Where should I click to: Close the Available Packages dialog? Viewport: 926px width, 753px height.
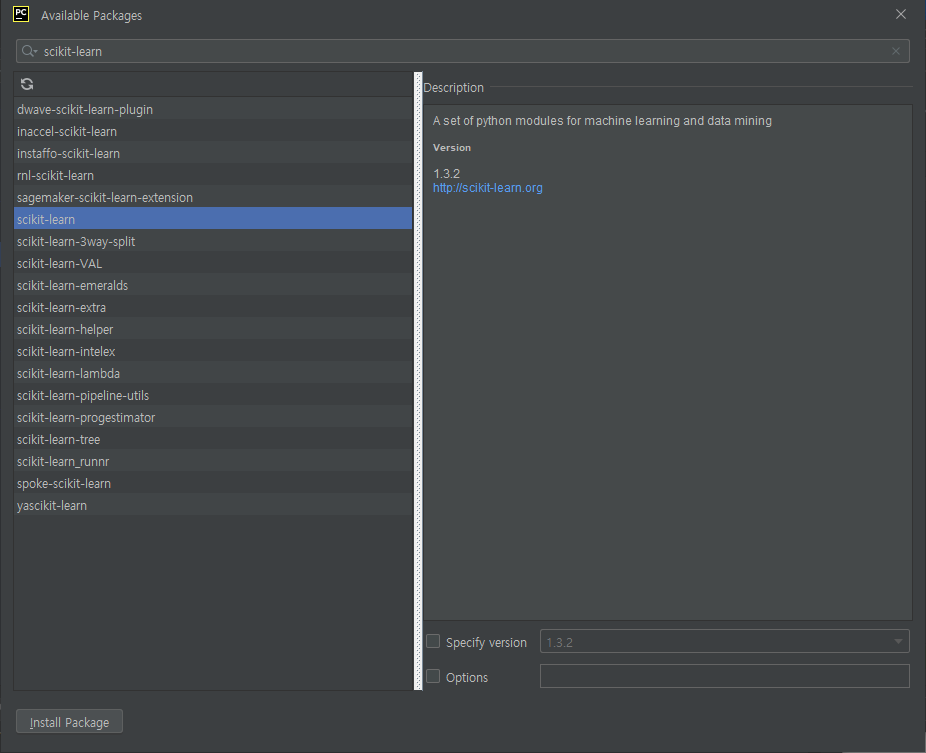pos(901,14)
